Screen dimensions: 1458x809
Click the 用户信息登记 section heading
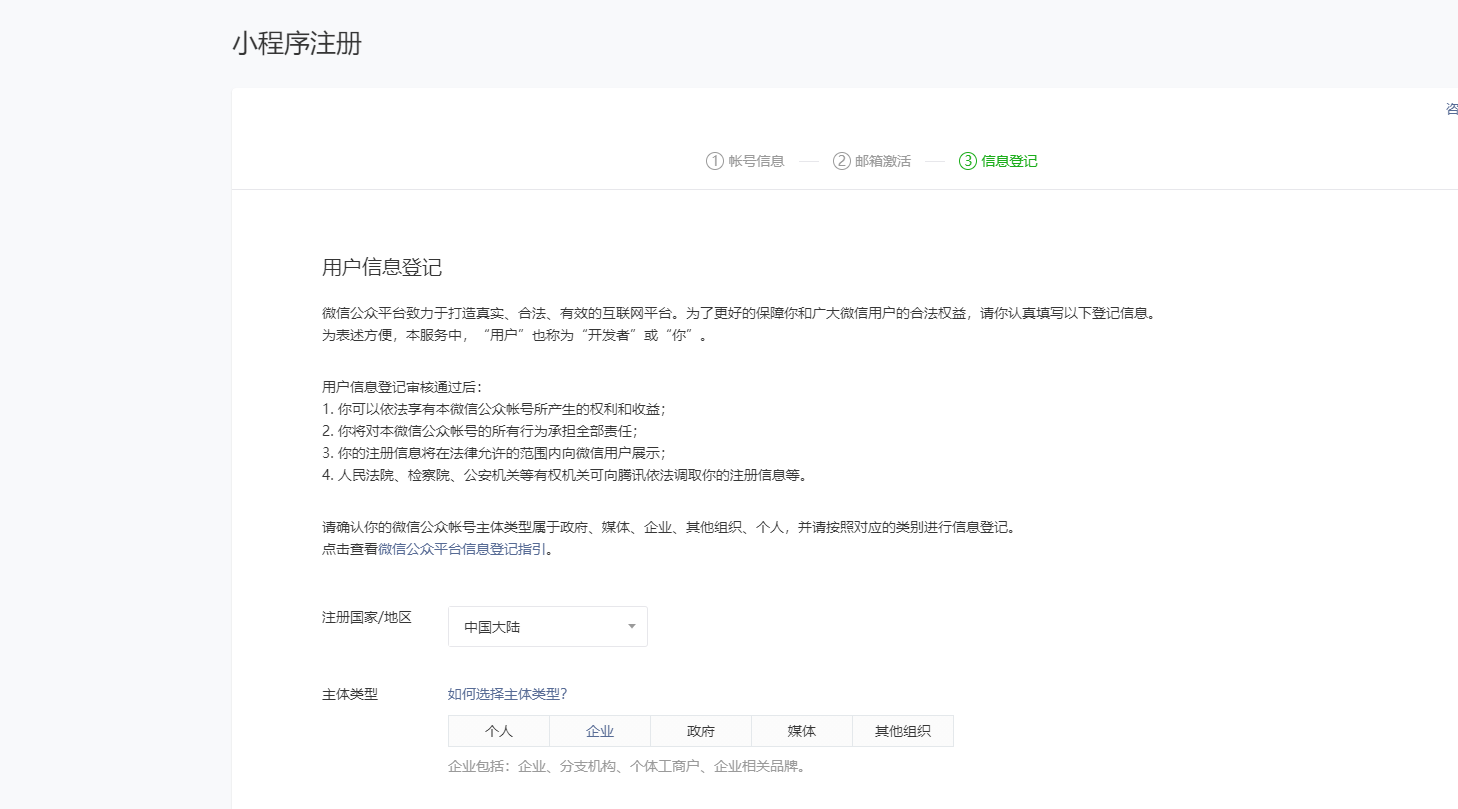tap(382, 267)
